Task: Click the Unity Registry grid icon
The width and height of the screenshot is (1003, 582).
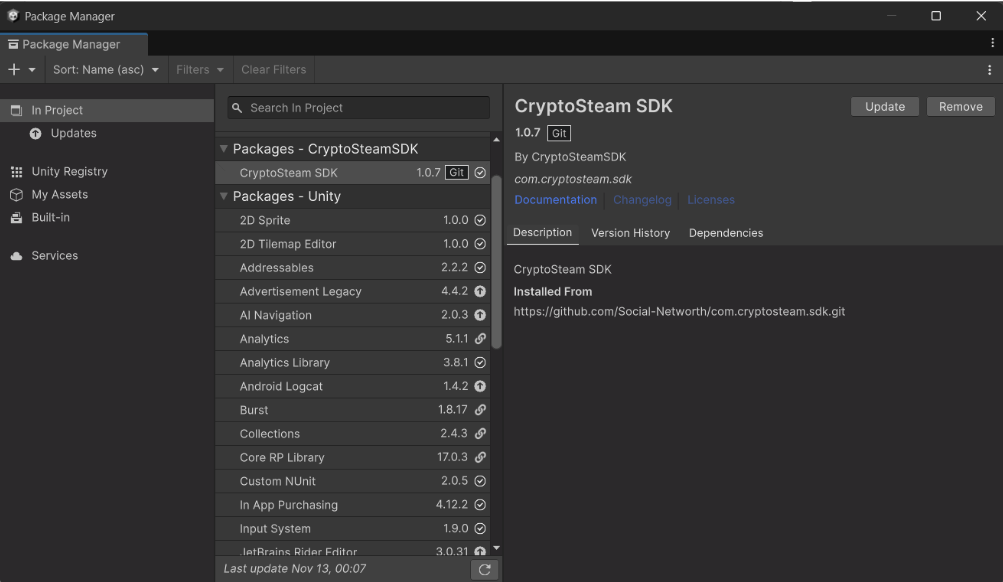Action: (x=17, y=171)
